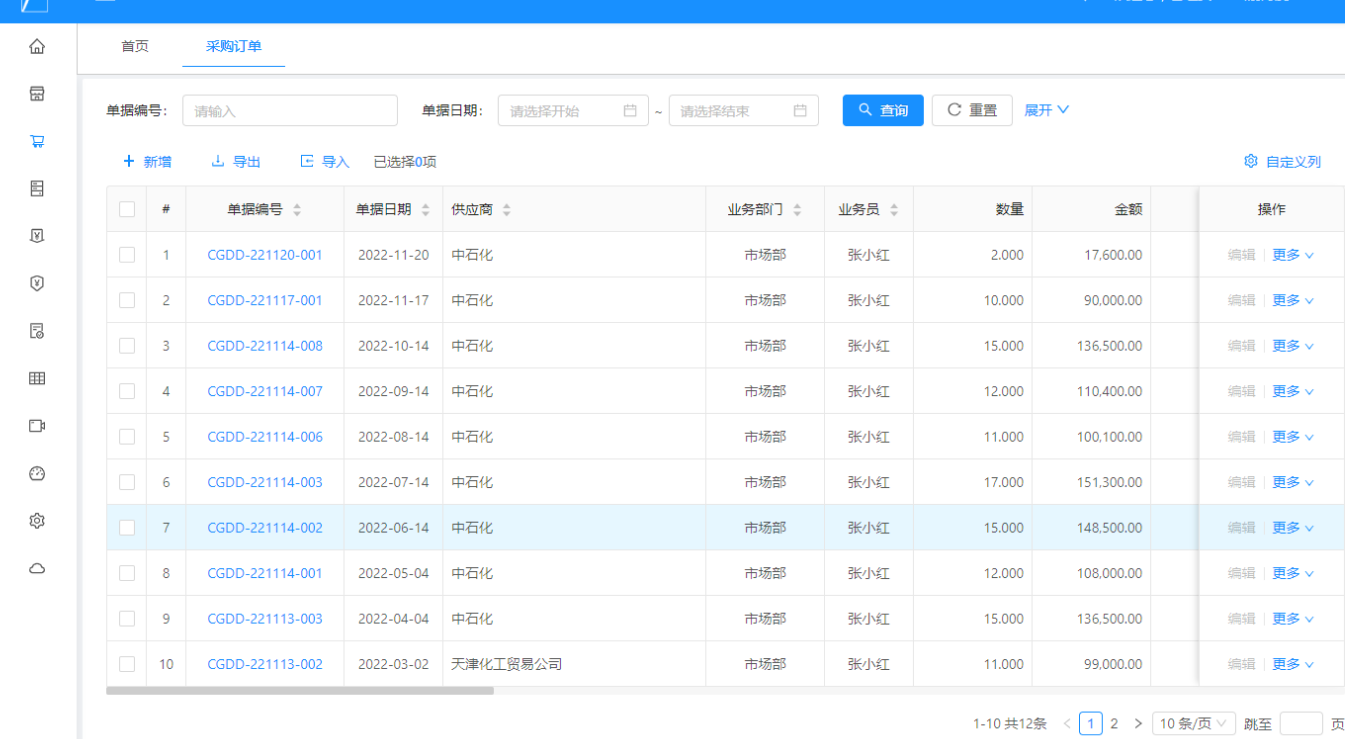Open the document audit icon in sidebar
1345x739 pixels.
coord(37,331)
